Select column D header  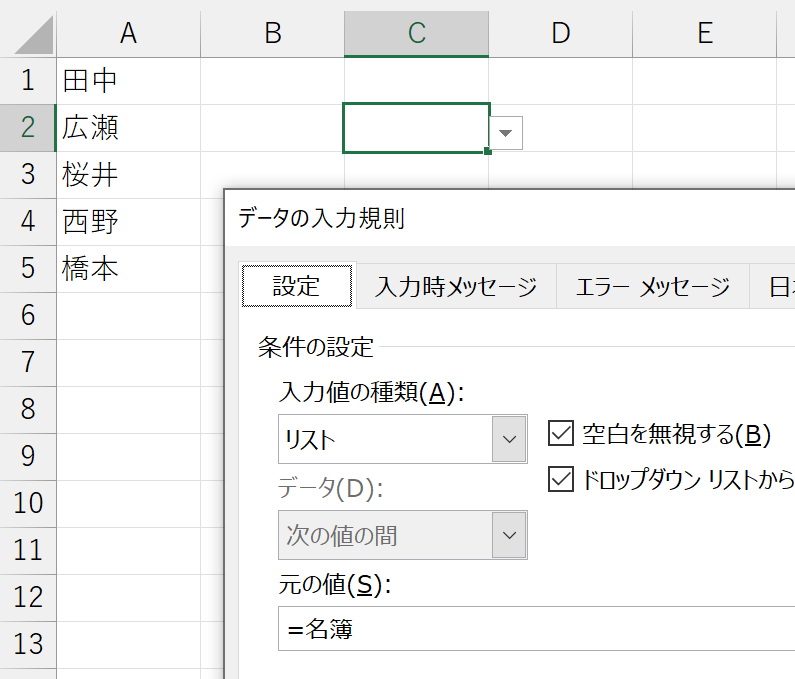click(x=560, y=33)
